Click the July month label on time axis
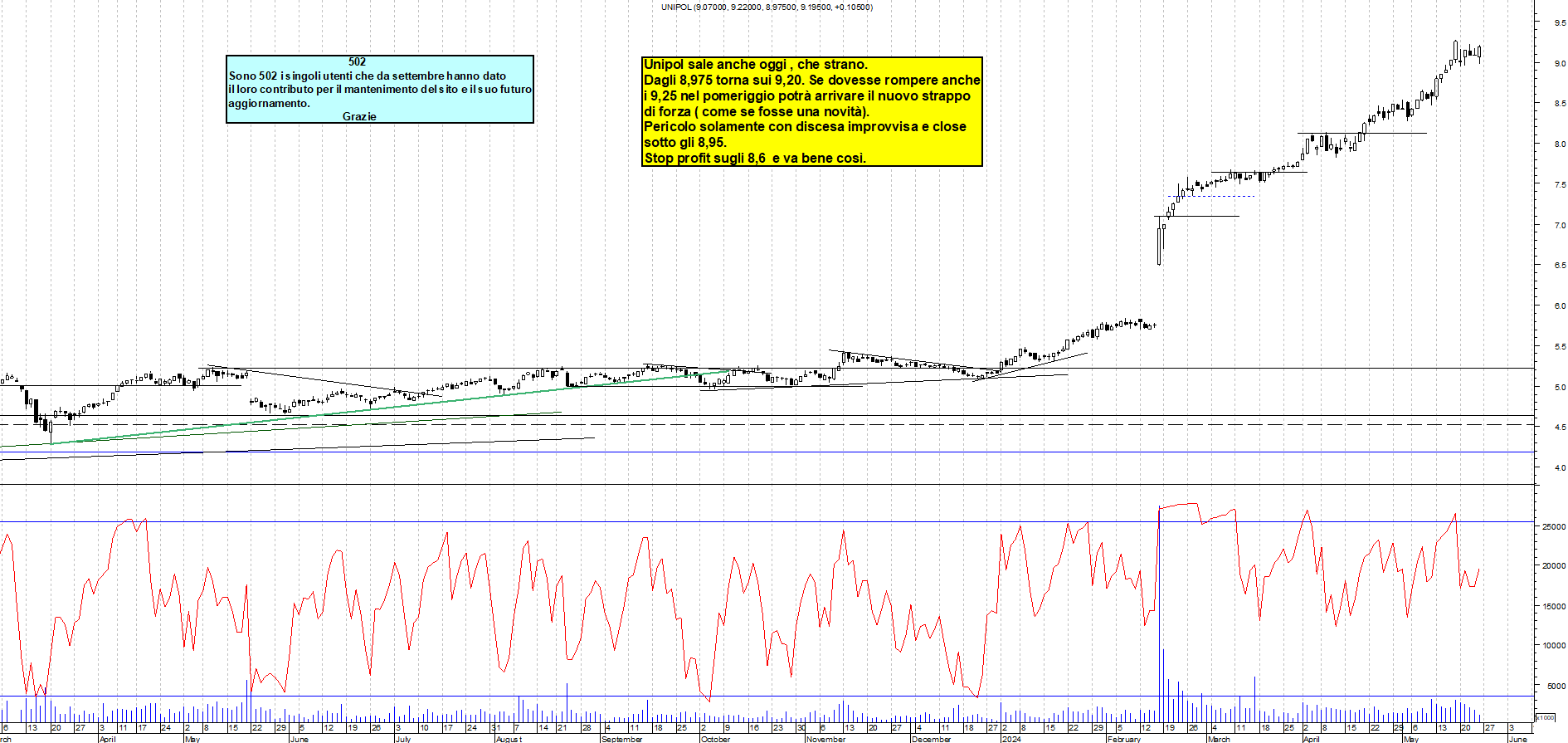This screenshot has width=1568, height=743. (x=403, y=739)
